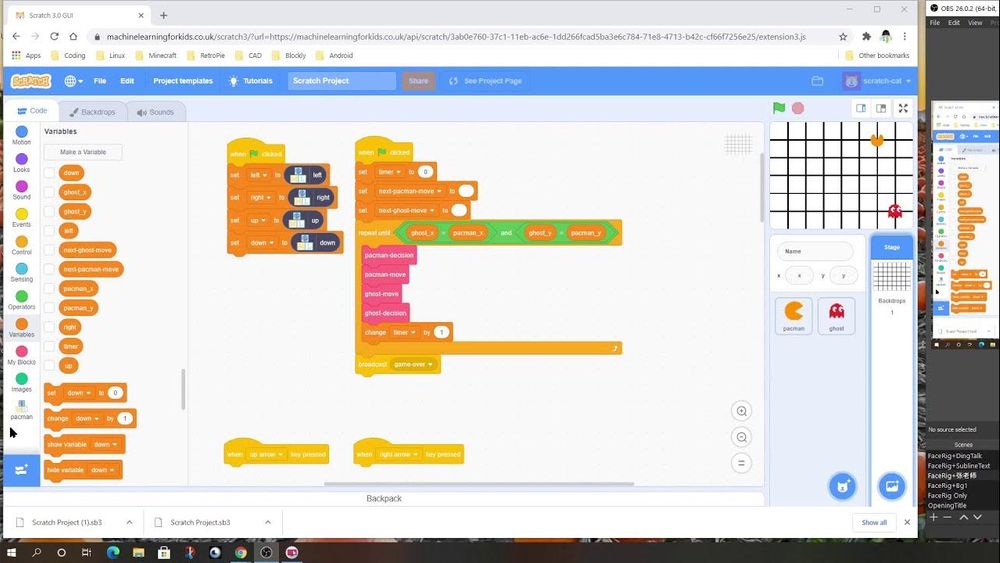Open the File menu in Scratch
The image size is (1000, 563).
point(100,81)
